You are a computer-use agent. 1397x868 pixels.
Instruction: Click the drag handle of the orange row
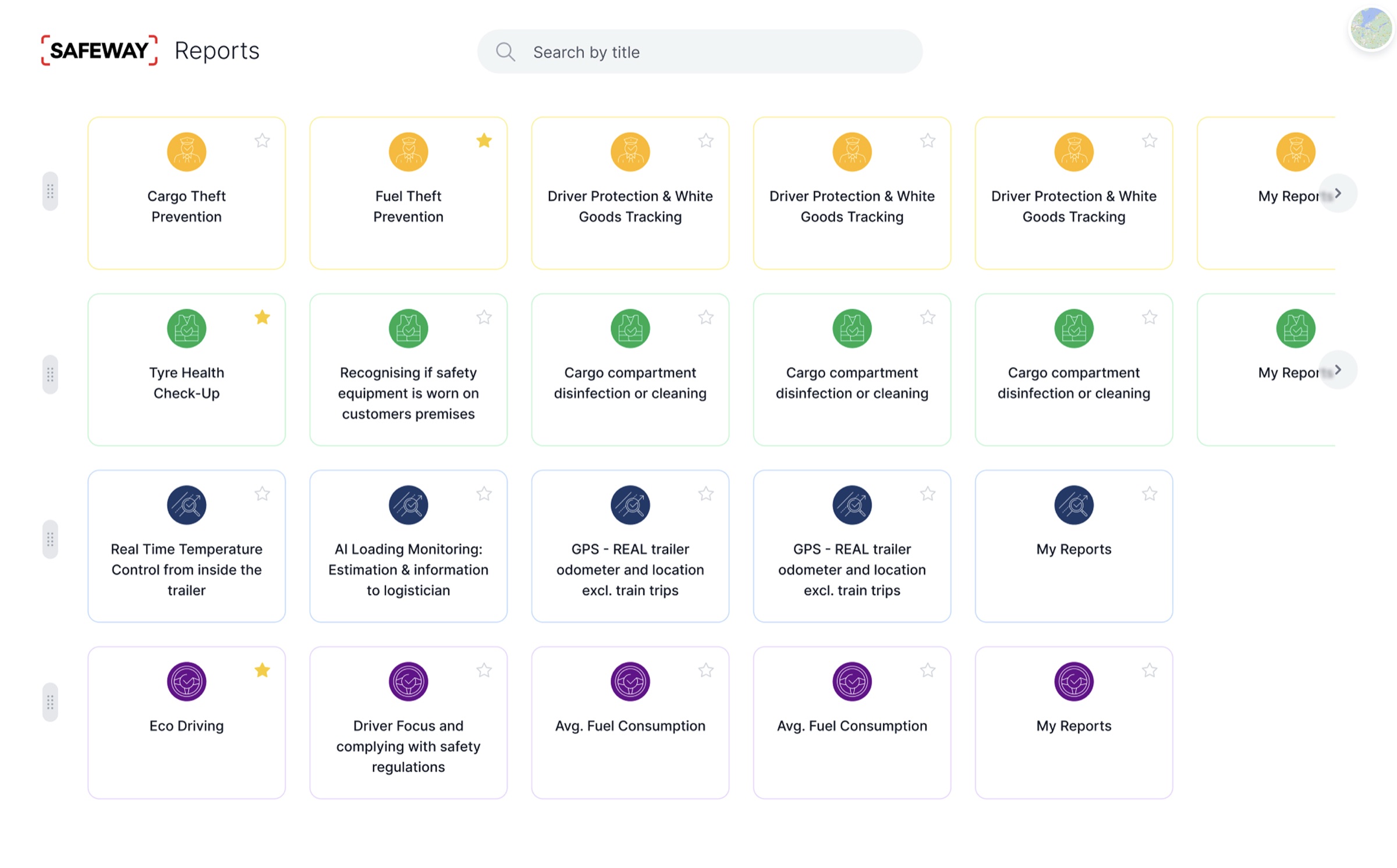50,191
